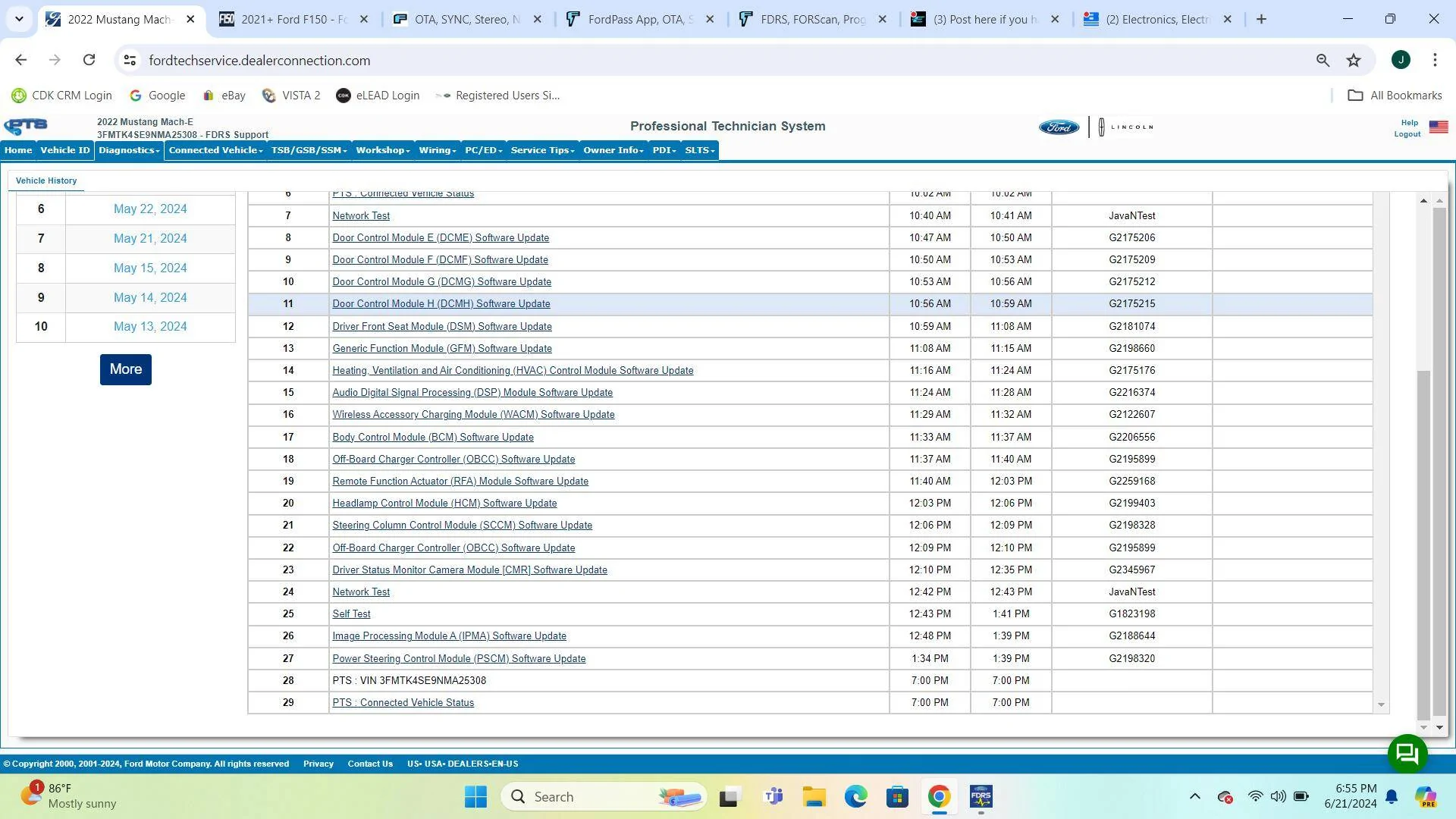1456x819 pixels.
Task: Click the Lincoln logo
Action: point(1125,127)
